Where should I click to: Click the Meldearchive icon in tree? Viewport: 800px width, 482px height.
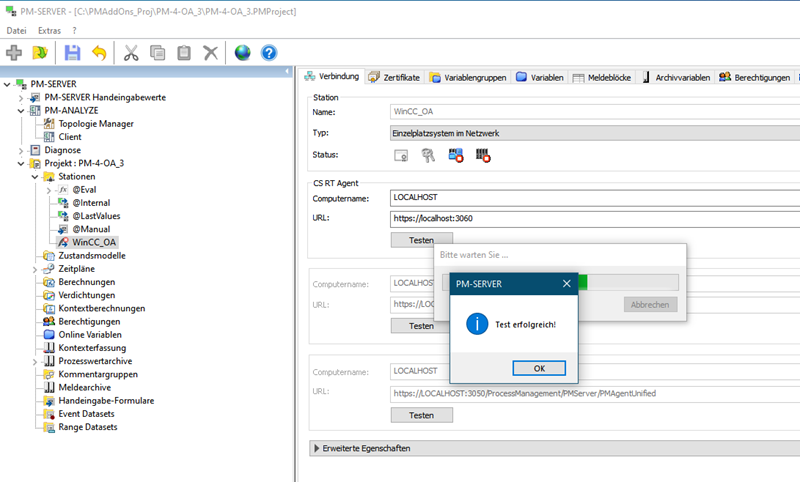49,387
